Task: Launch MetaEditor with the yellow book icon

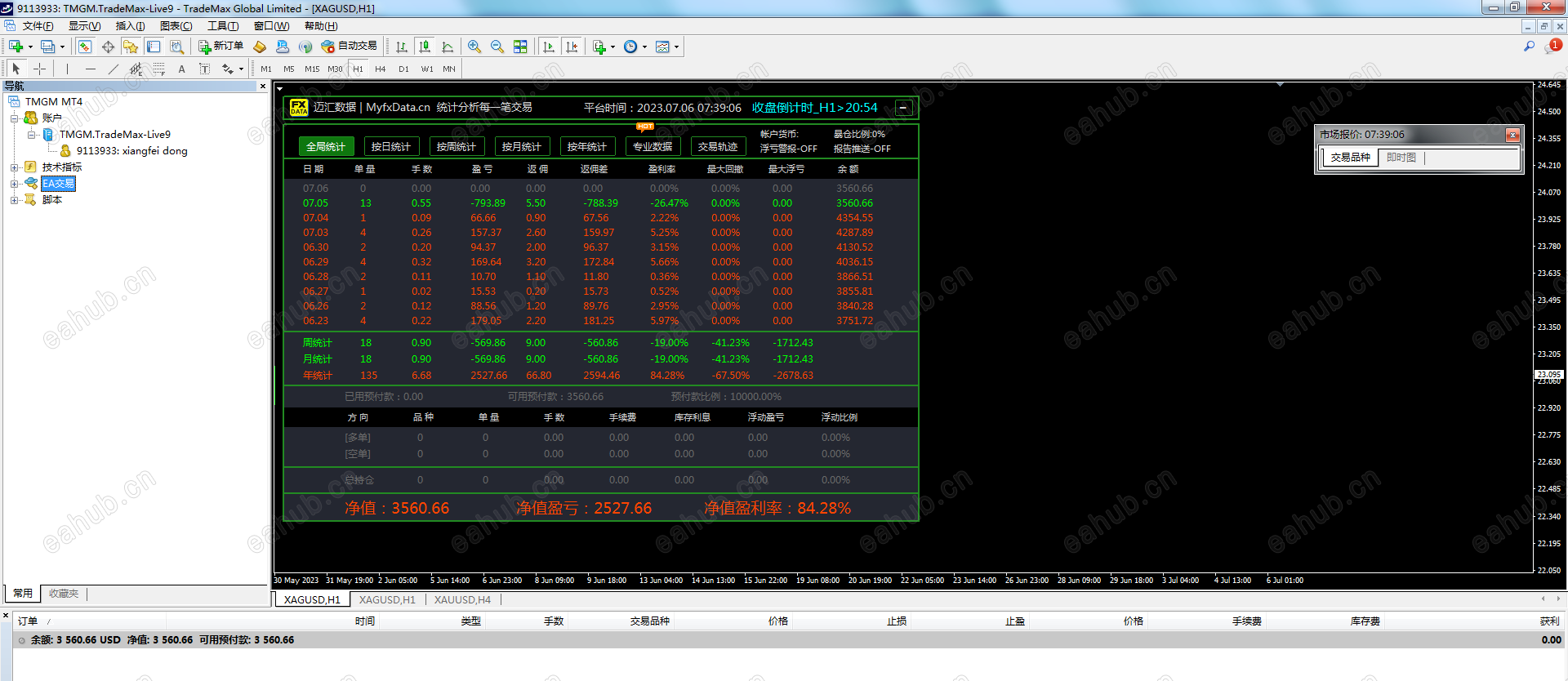Action: coord(260,47)
